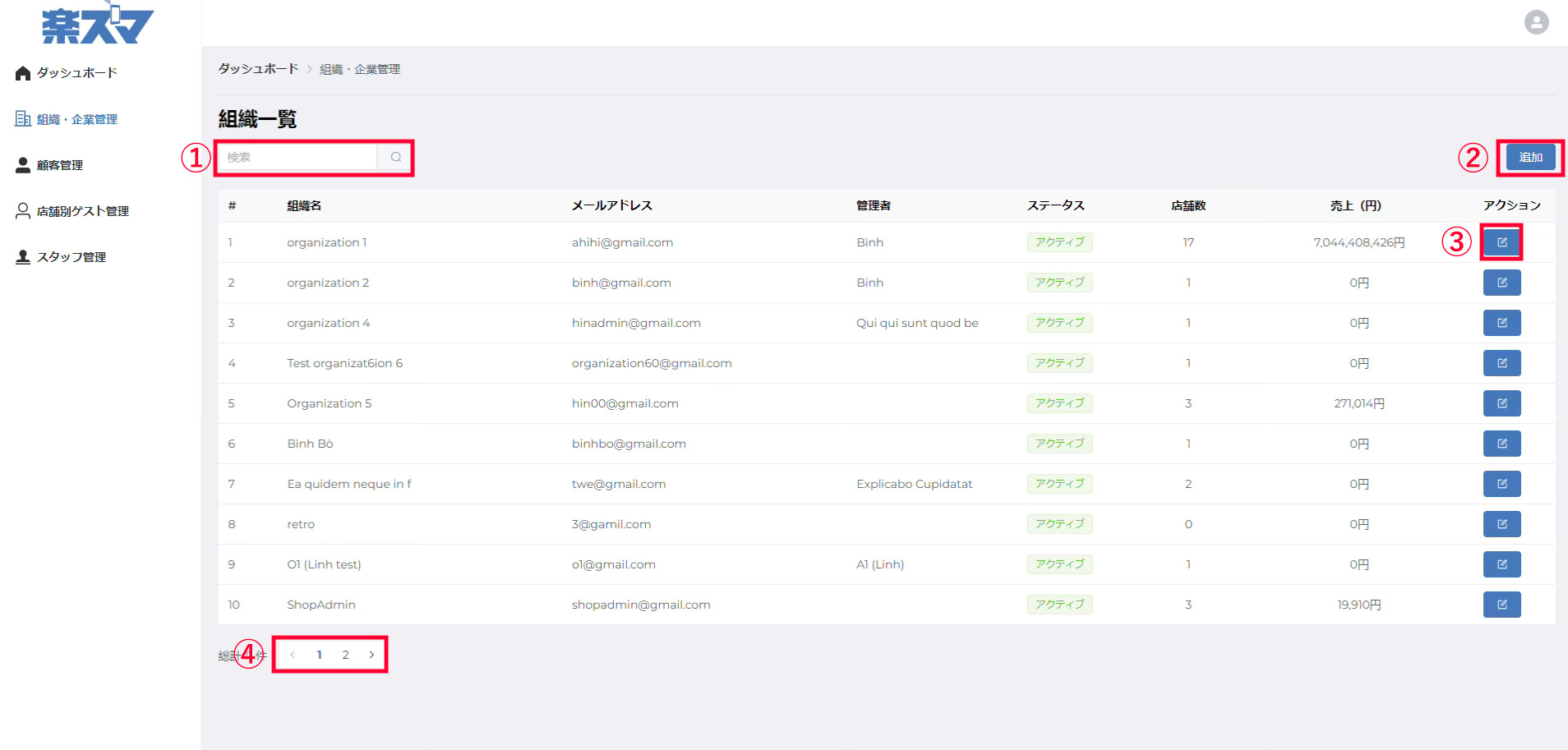
Task: Navigate to 店舗別ゲスト管理 menu item
Action: [82, 211]
